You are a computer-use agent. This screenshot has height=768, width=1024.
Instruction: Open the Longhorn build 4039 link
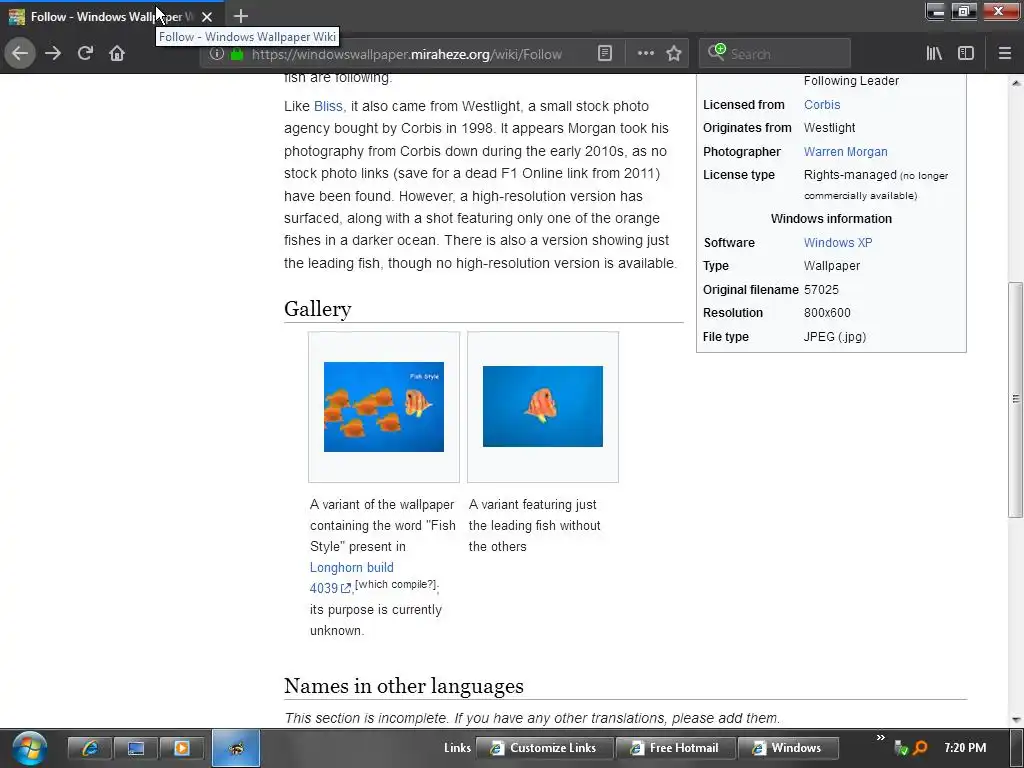(x=351, y=578)
